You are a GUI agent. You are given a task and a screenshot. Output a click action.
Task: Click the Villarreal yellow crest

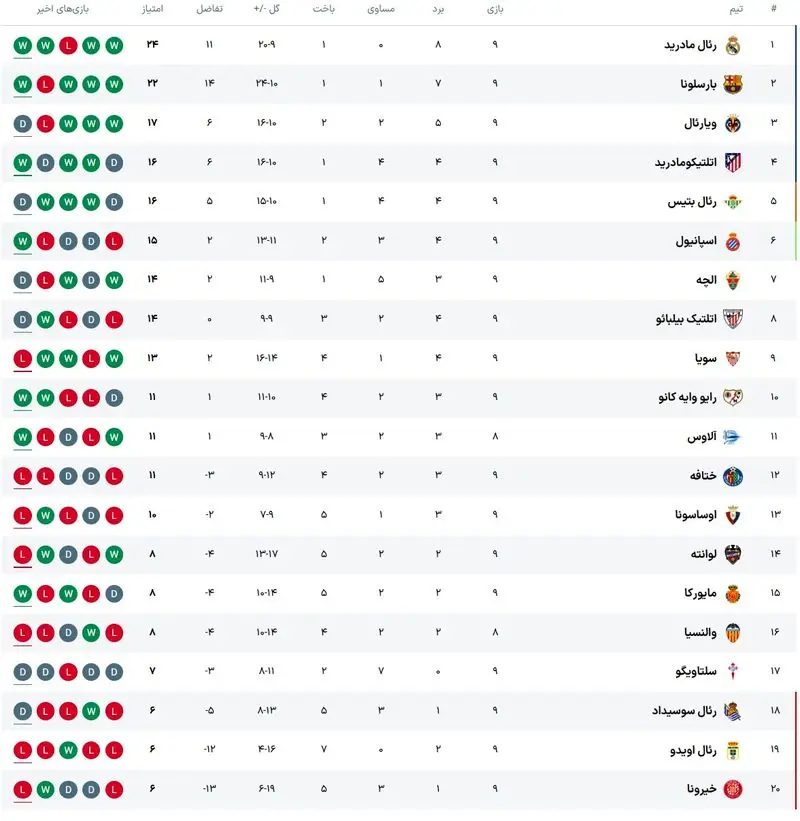point(733,123)
